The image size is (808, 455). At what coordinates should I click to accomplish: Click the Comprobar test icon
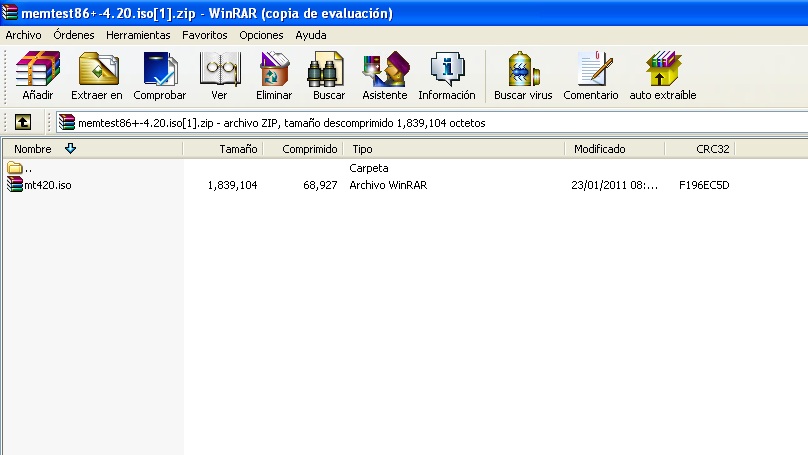pyautogui.click(x=160, y=68)
